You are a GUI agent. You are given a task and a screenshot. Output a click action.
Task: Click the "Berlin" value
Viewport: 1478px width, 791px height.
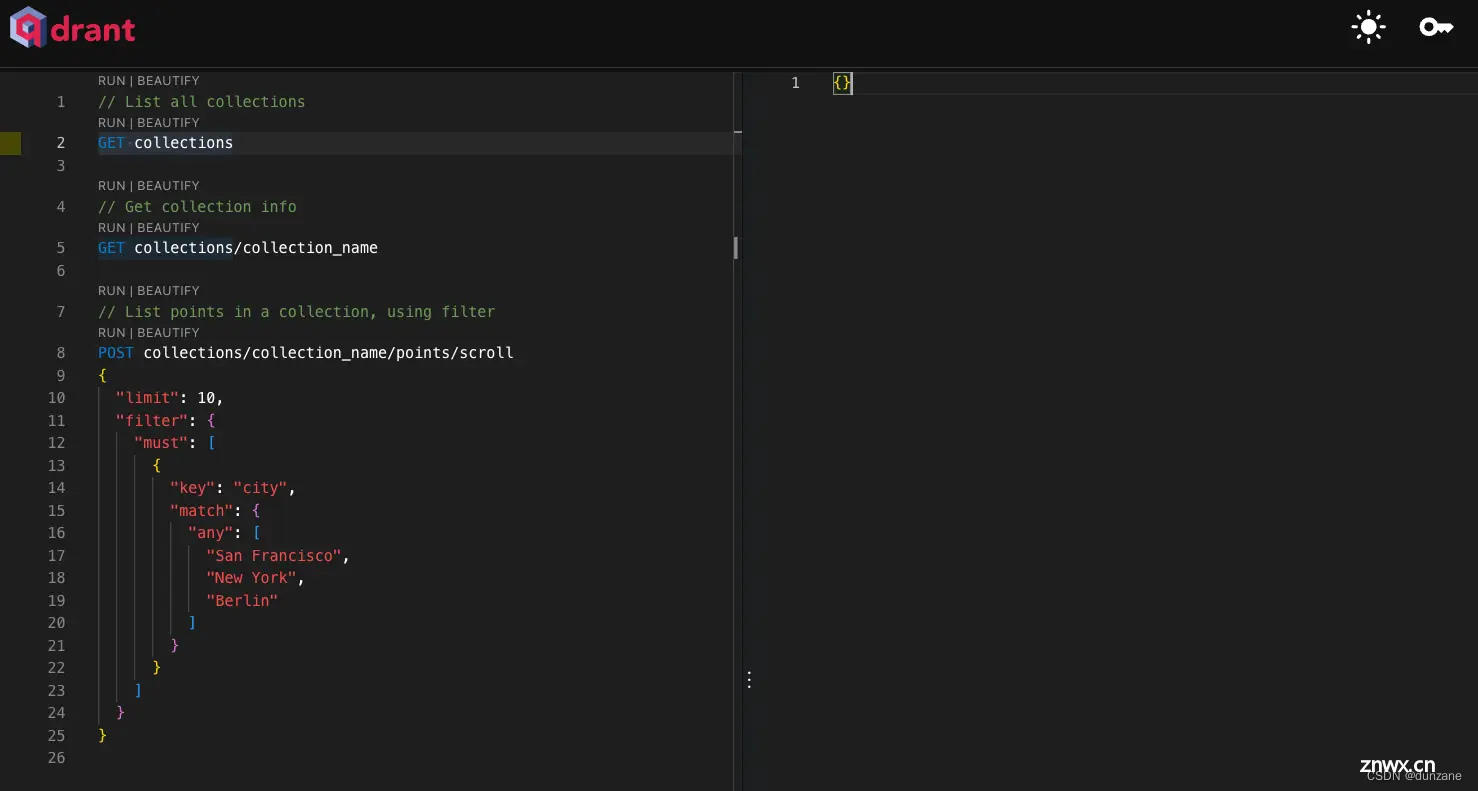click(x=242, y=601)
